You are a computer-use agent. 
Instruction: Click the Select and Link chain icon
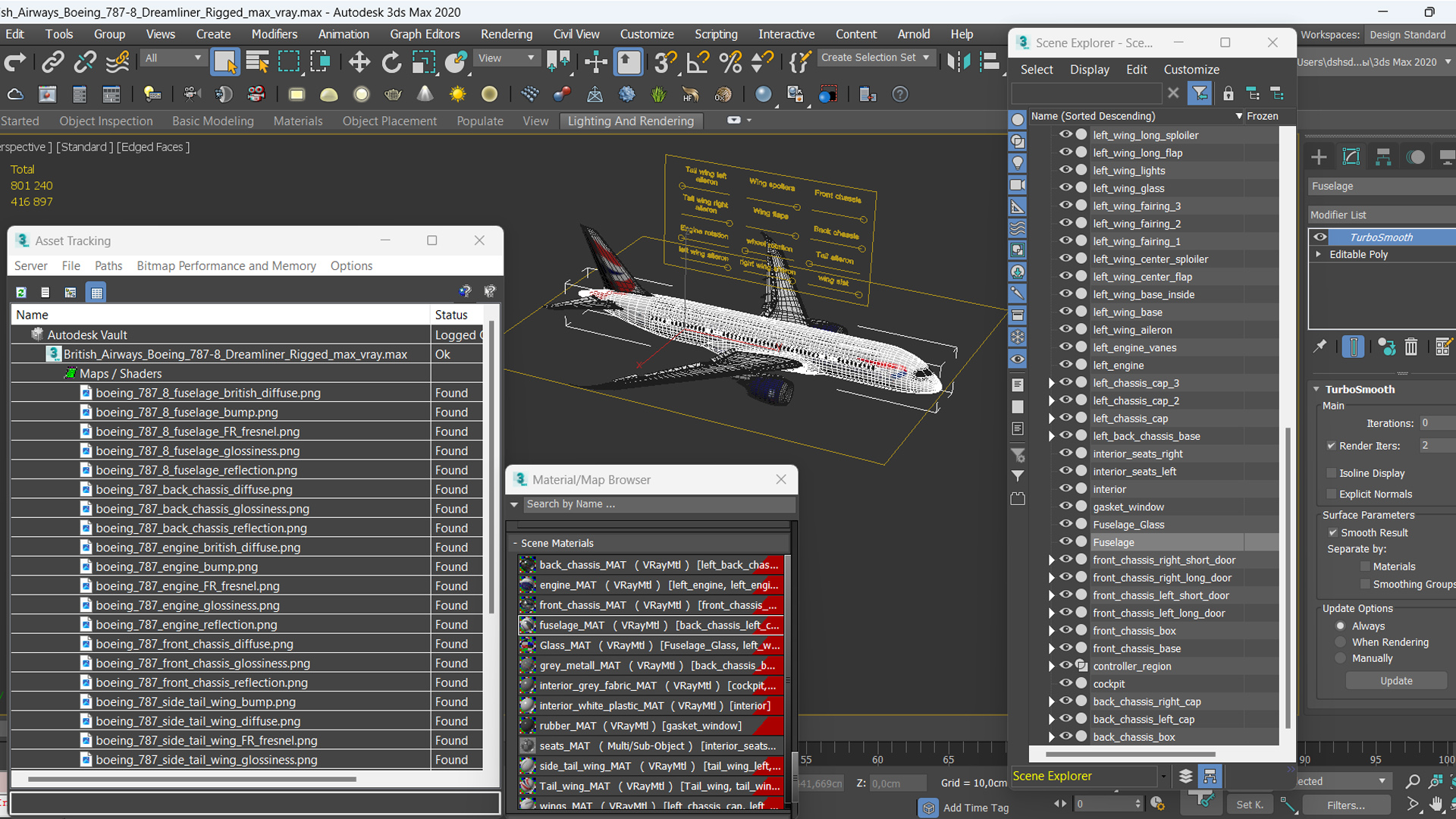point(52,62)
